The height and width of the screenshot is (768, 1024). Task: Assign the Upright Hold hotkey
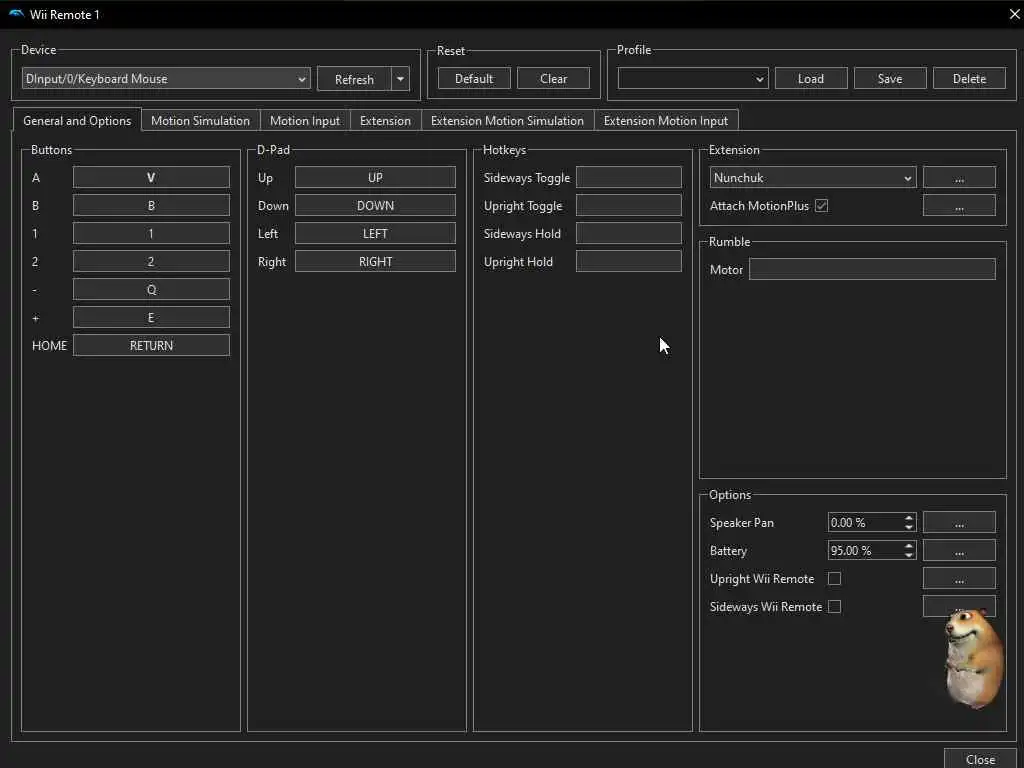point(628,261)
